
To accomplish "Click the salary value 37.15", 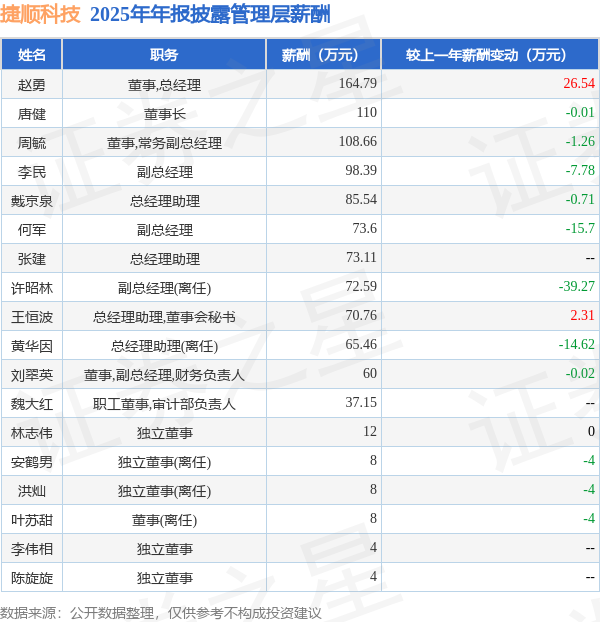I will pos(361,402).
